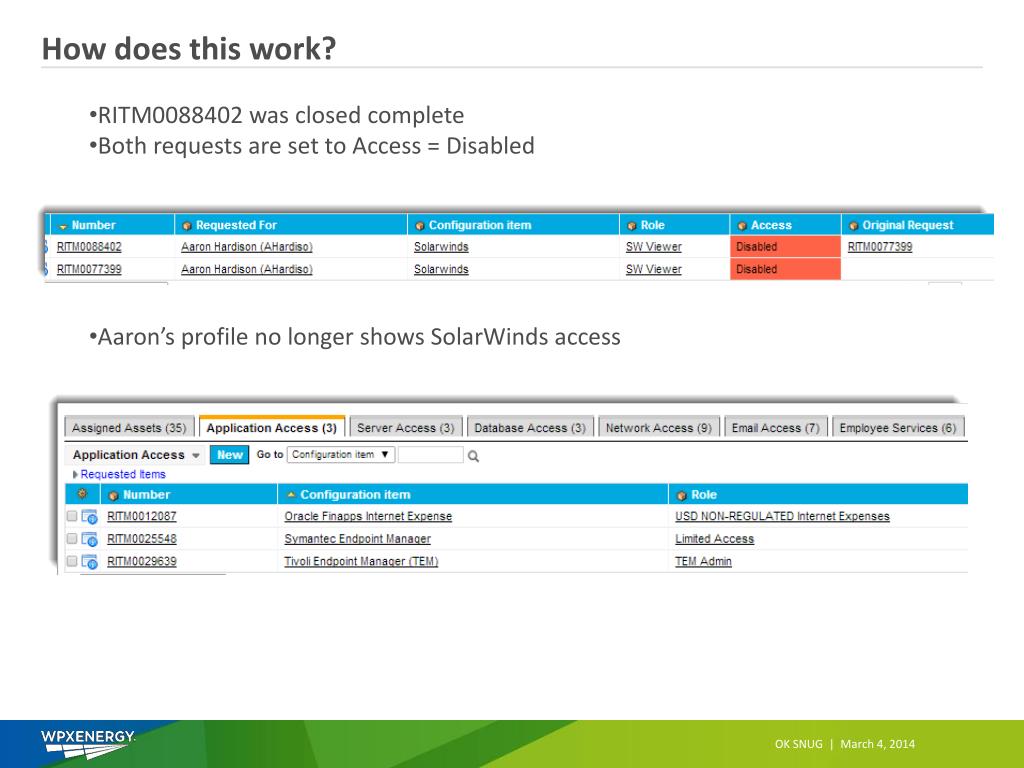View the Email Access (7) tab
The width and height of the screenshot is (1024, 768).
776,428
